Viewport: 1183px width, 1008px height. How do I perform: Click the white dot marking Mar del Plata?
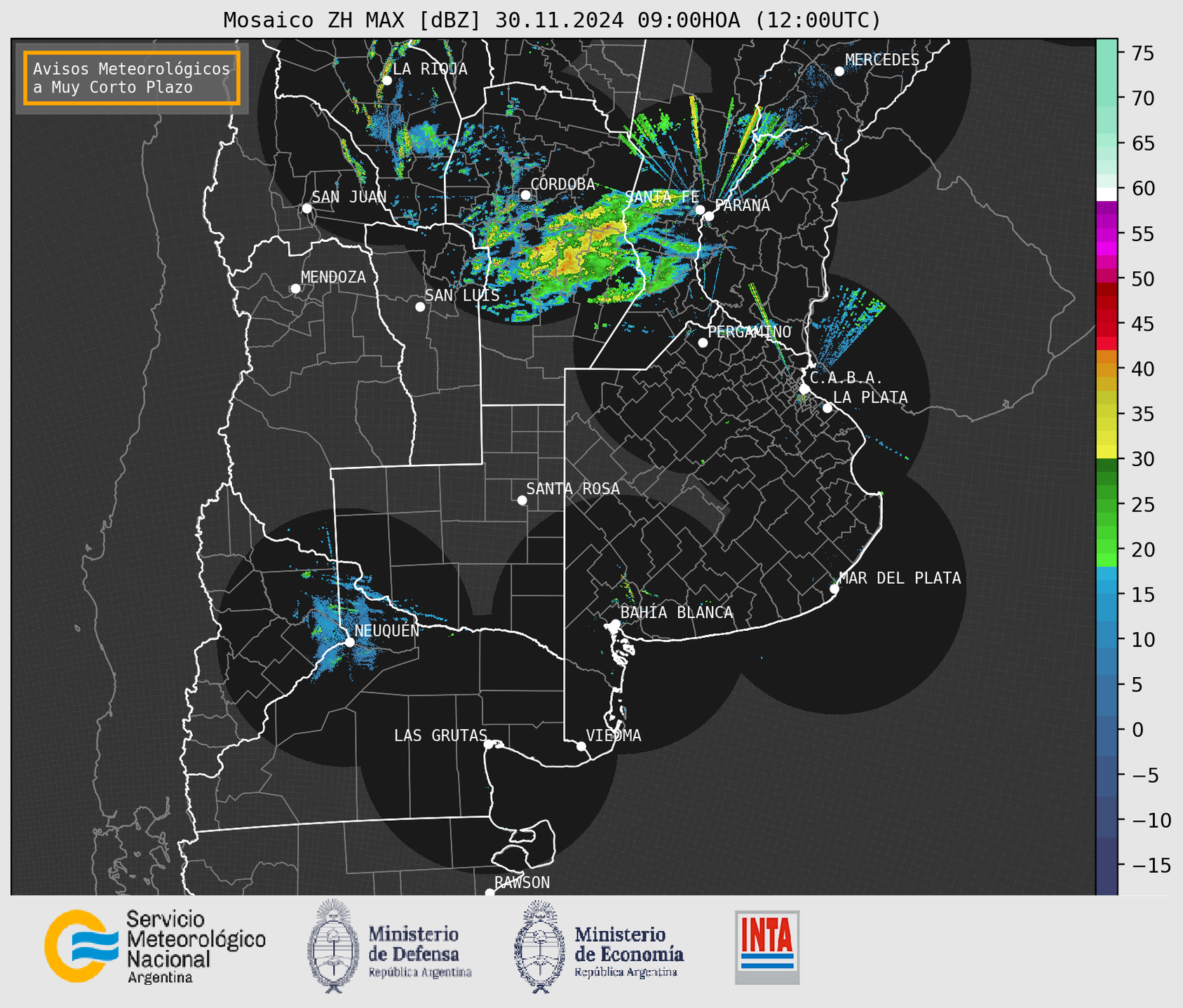pyautogui.click(x=834, y=589)
